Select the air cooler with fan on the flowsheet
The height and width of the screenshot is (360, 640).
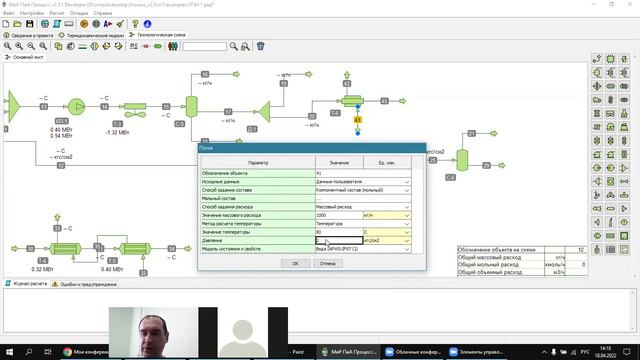click(x=135, y=109)
